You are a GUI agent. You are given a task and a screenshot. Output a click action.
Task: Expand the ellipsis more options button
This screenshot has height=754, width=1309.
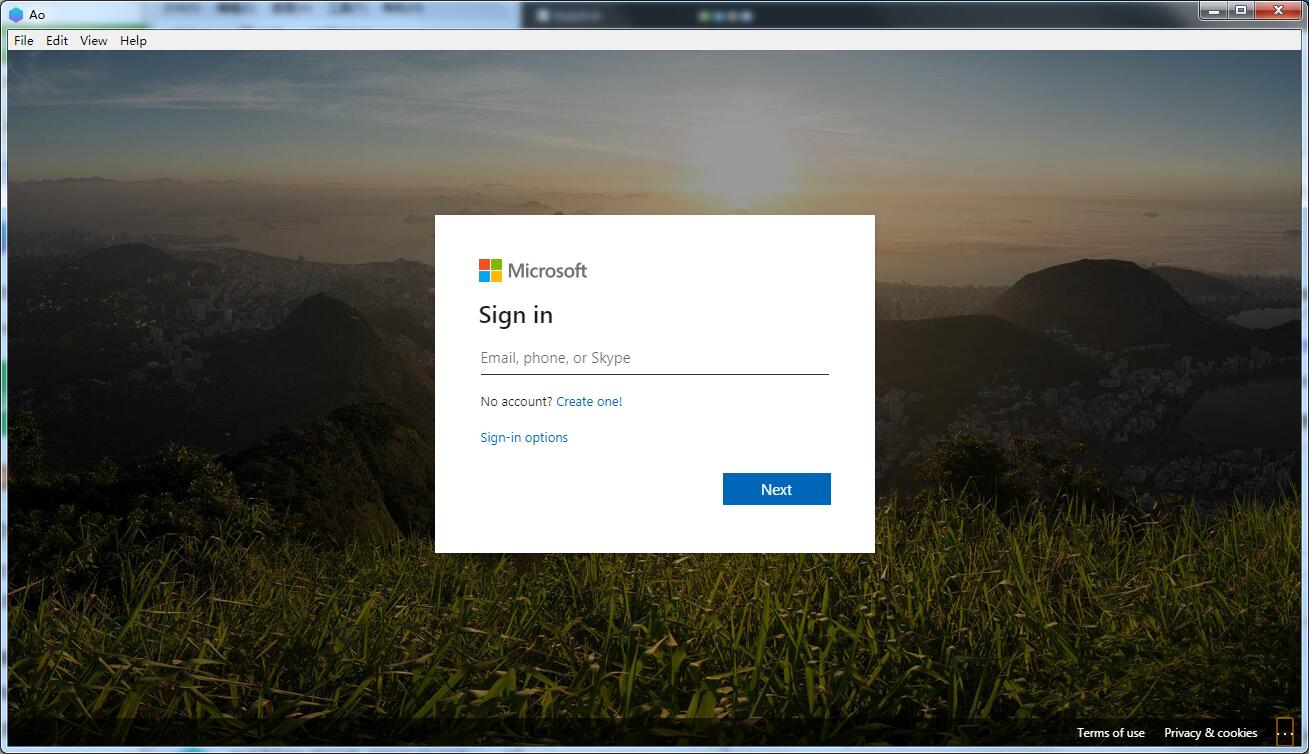[1285, 733]
